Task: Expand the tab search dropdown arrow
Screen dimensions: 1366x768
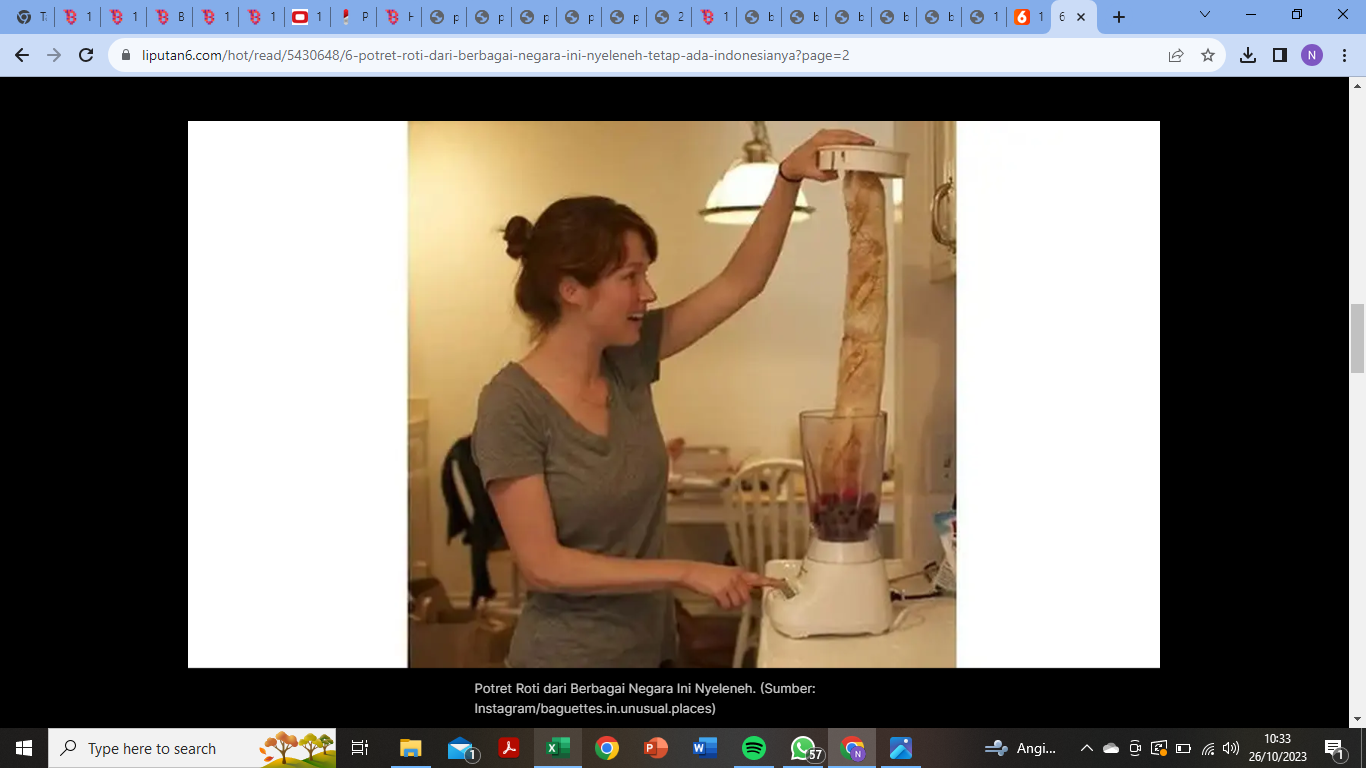Action: (x=1205, y=16)
